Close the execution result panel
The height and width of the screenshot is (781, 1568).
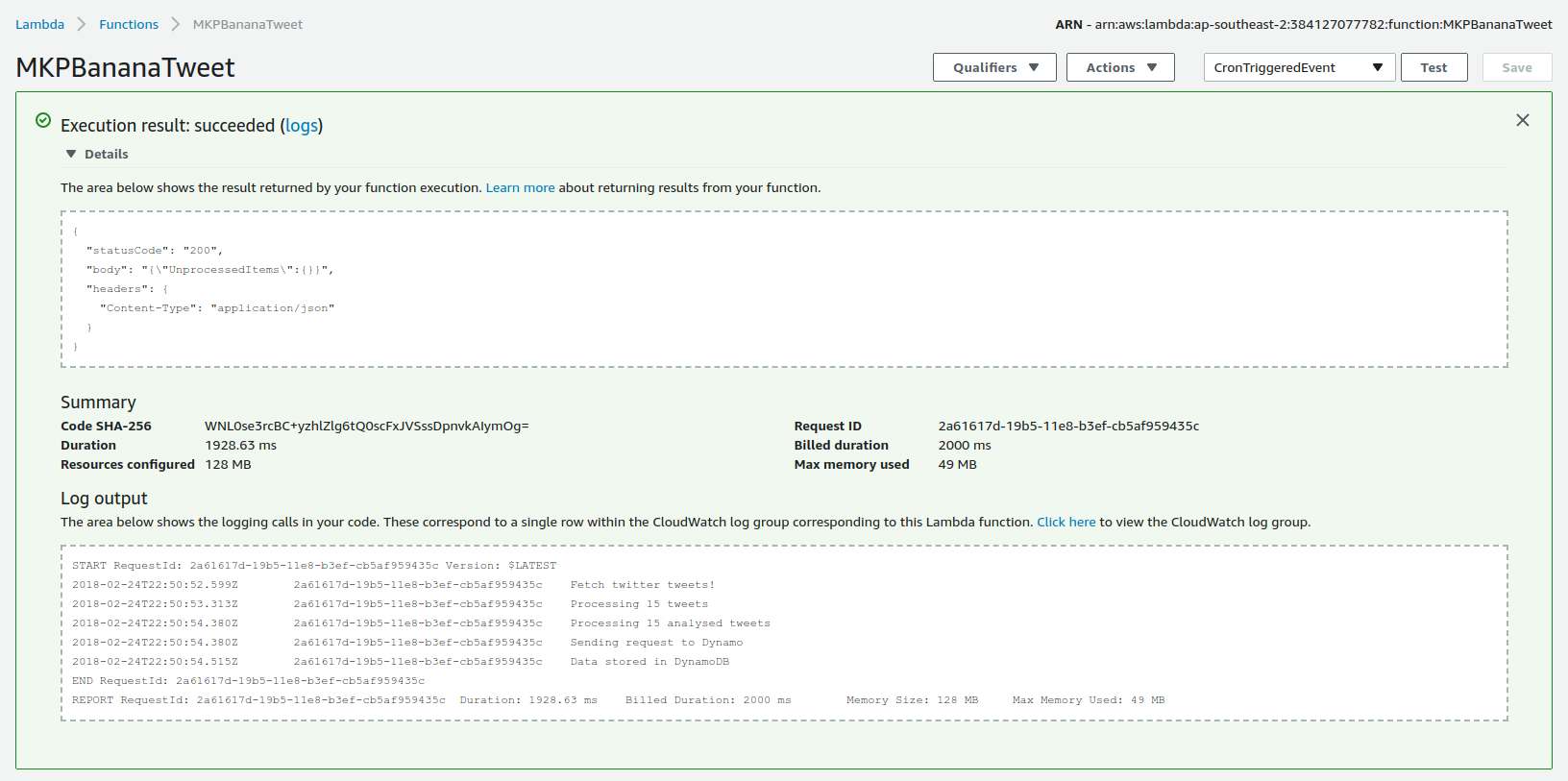pos(1523,120)
